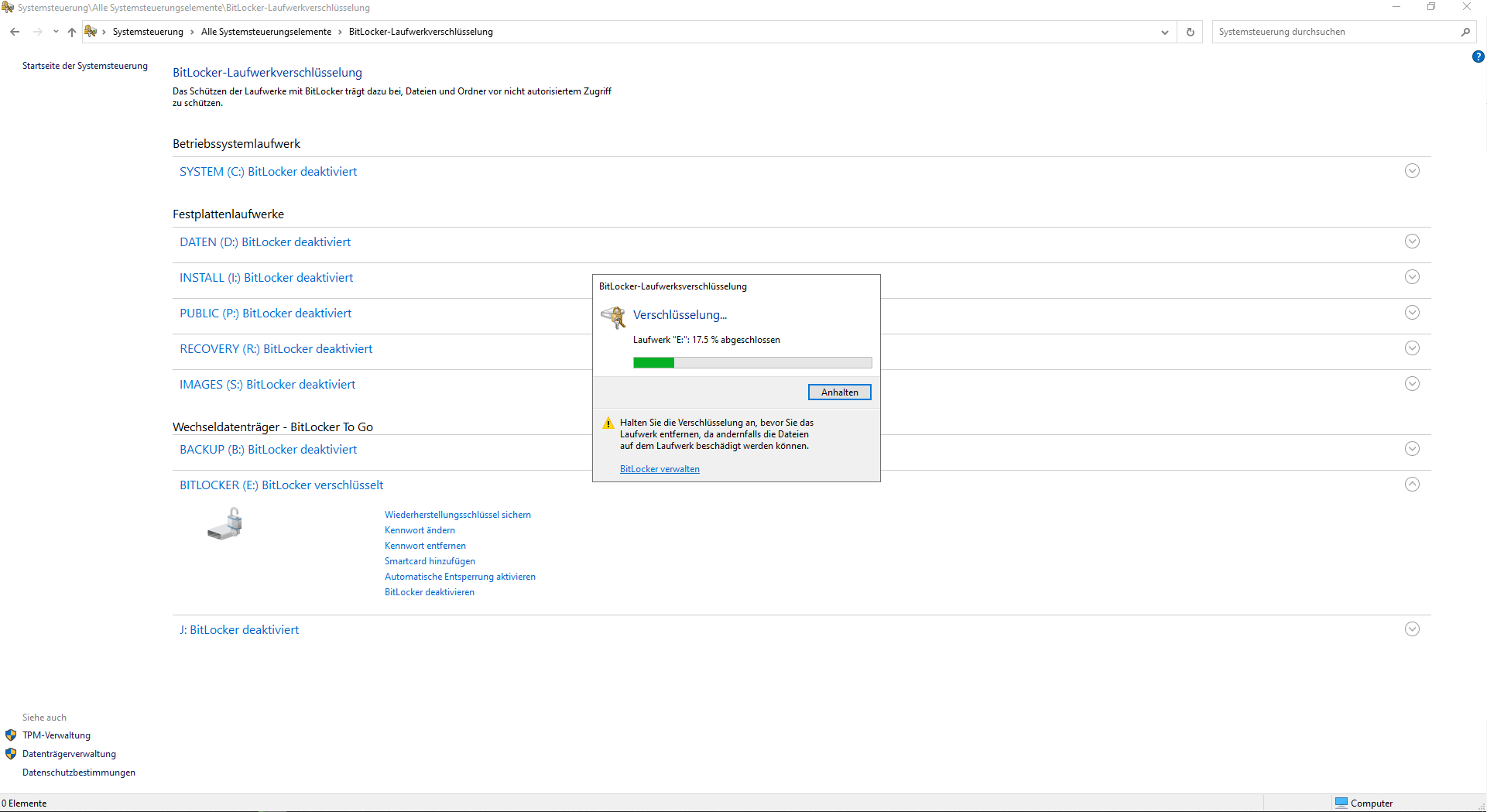
Task: Click the 'Festplattenlaufwerke' section heading
Action: (228, 214)
